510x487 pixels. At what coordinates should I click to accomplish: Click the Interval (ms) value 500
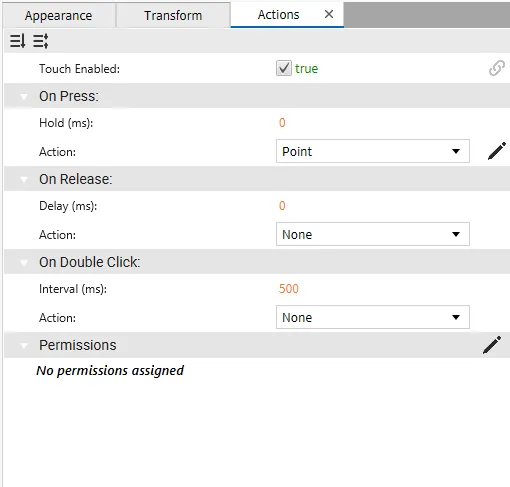[289, 289]
